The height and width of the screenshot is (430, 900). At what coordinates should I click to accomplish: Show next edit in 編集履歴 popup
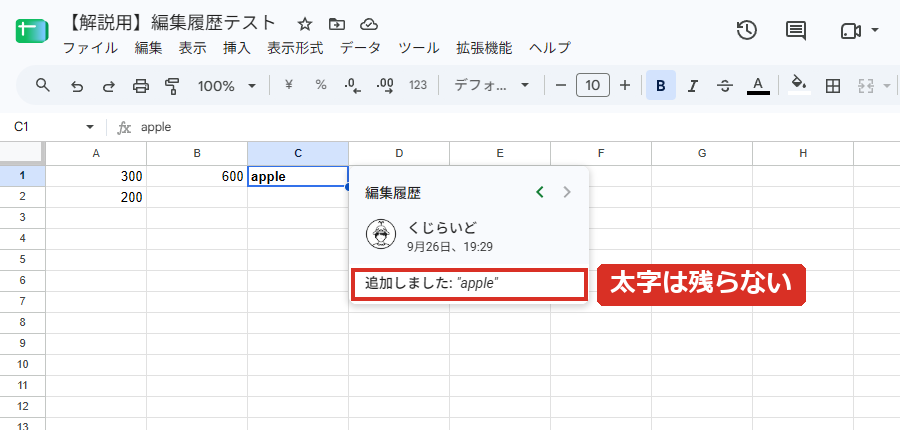click(567, 192)
